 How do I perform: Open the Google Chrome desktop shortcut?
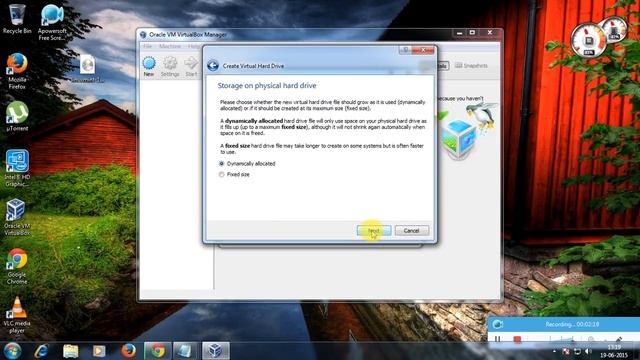(17, 266)
